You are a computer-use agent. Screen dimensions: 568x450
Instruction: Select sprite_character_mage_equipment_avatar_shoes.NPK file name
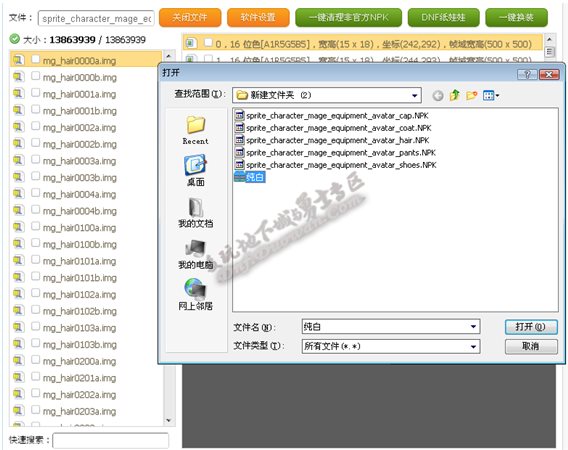click(341, 165)
